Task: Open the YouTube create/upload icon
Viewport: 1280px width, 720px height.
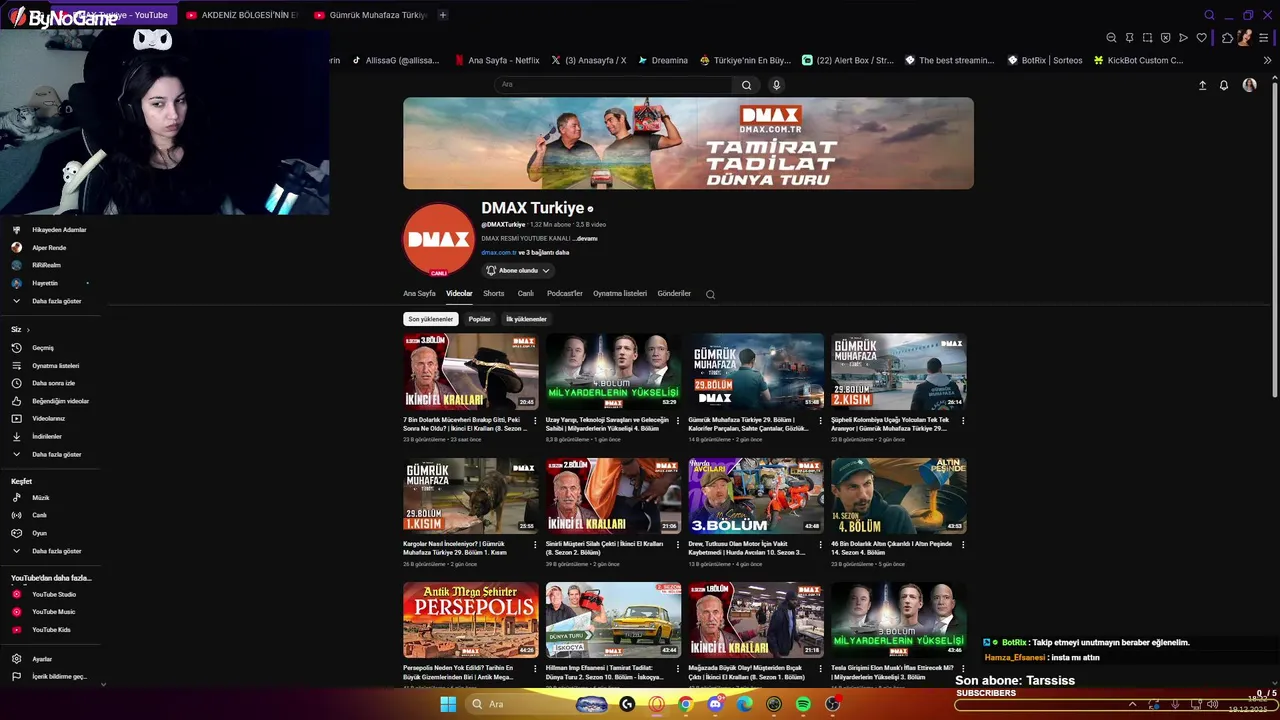Action: click(x=1202, y=85)
